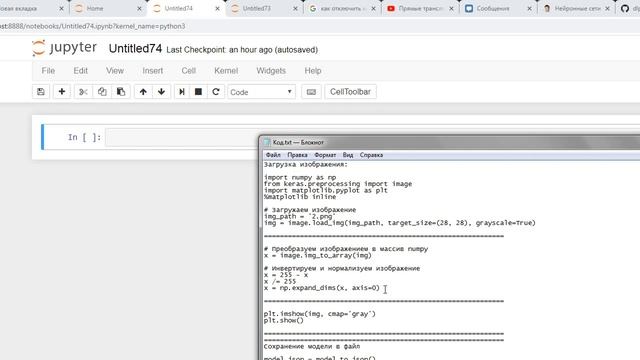Open the Cell menu
640x360 pixels.
[x=189, y=71]
